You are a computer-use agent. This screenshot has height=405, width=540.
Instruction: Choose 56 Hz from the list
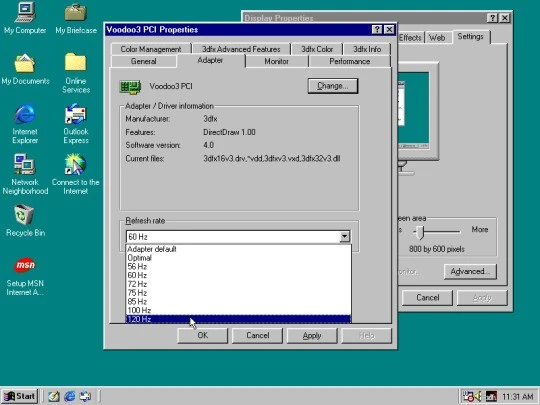pos(238,267)
